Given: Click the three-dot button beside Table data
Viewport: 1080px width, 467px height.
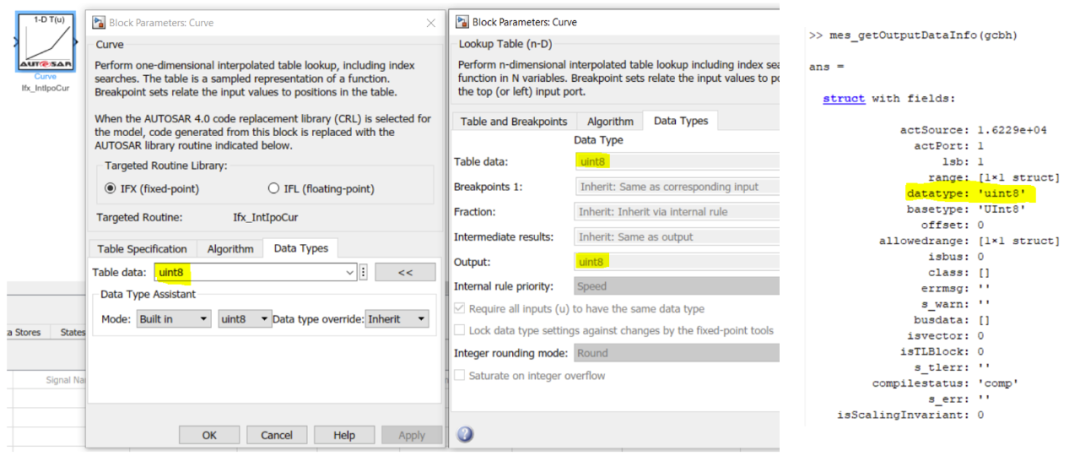Looking at the screenshot, I should pos(363,272).
